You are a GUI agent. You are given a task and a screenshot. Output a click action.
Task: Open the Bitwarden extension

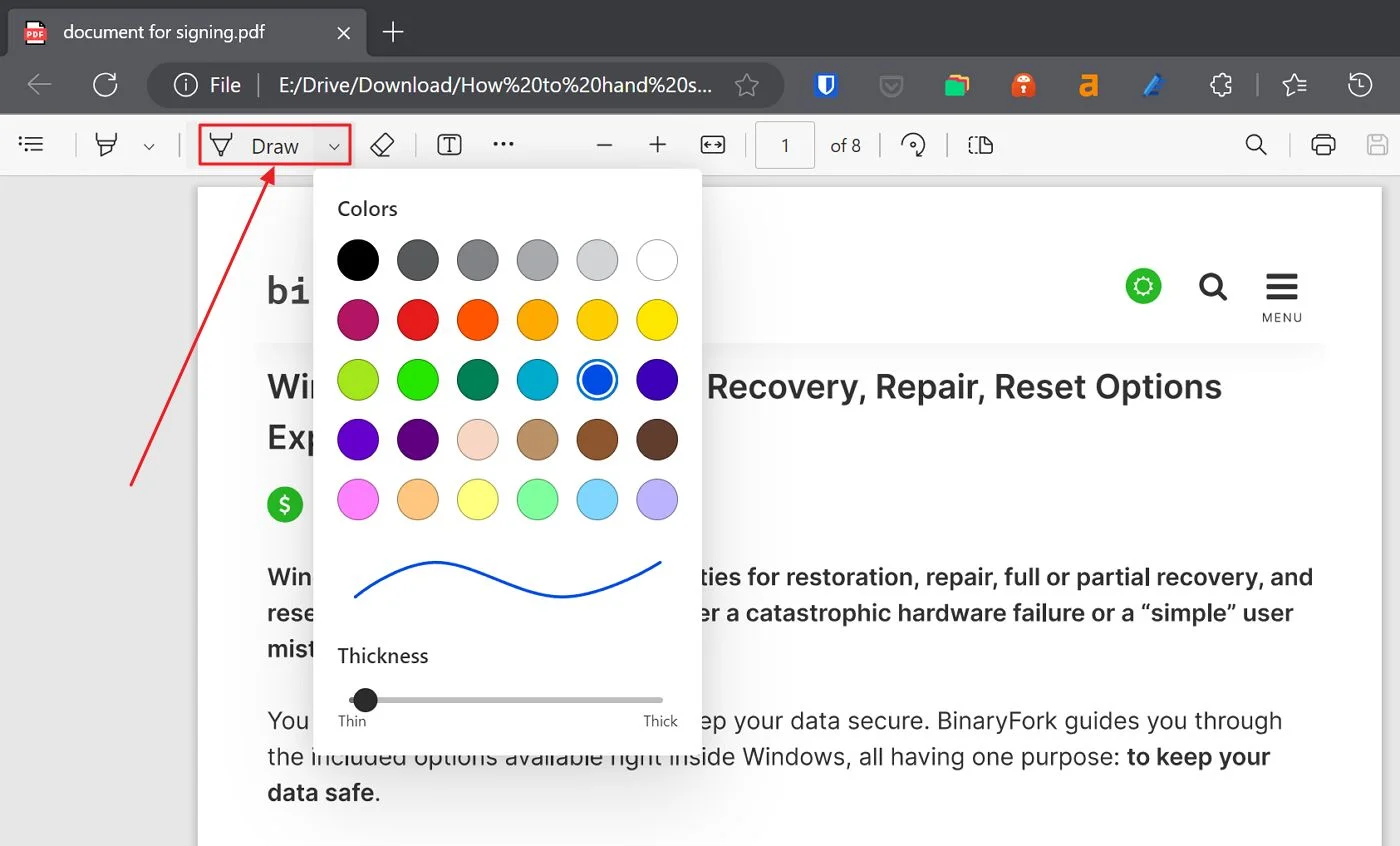pos(826,86)
